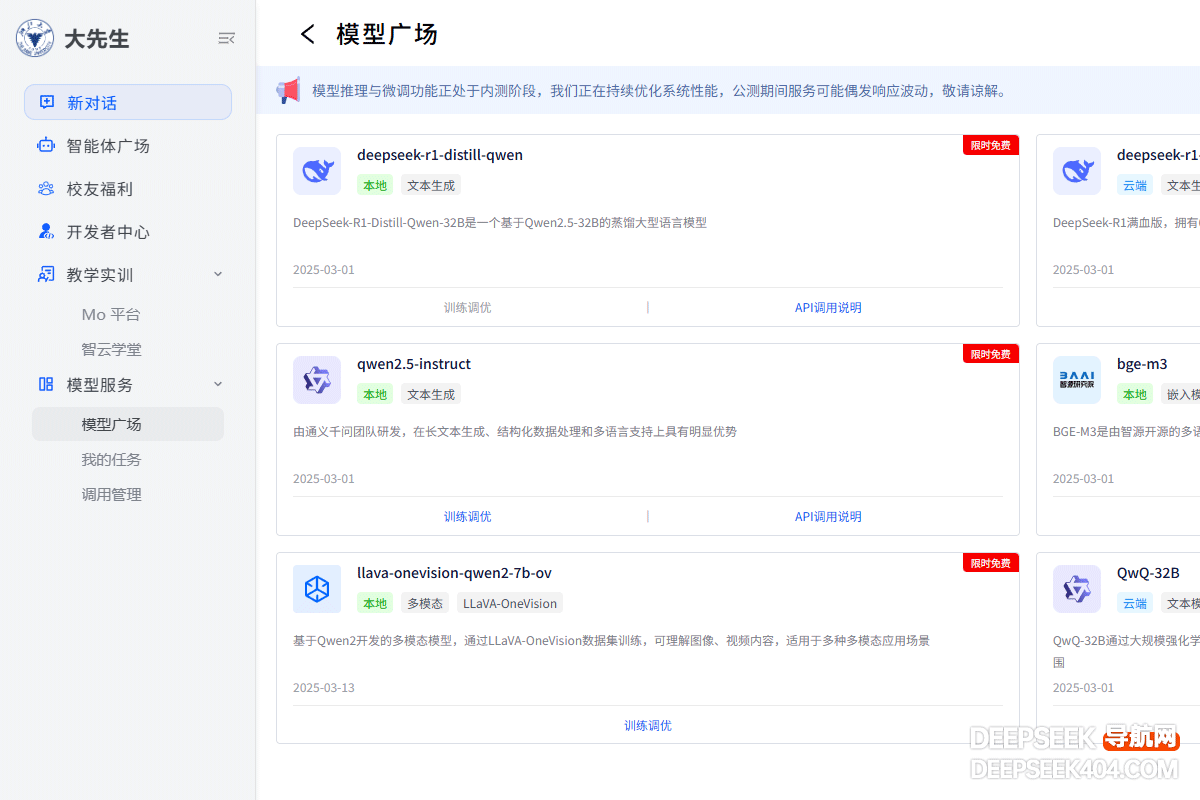Click the robot icon for 智能体广场
The height and width of the screenshot is (800, 1200).
coord(46,145)
